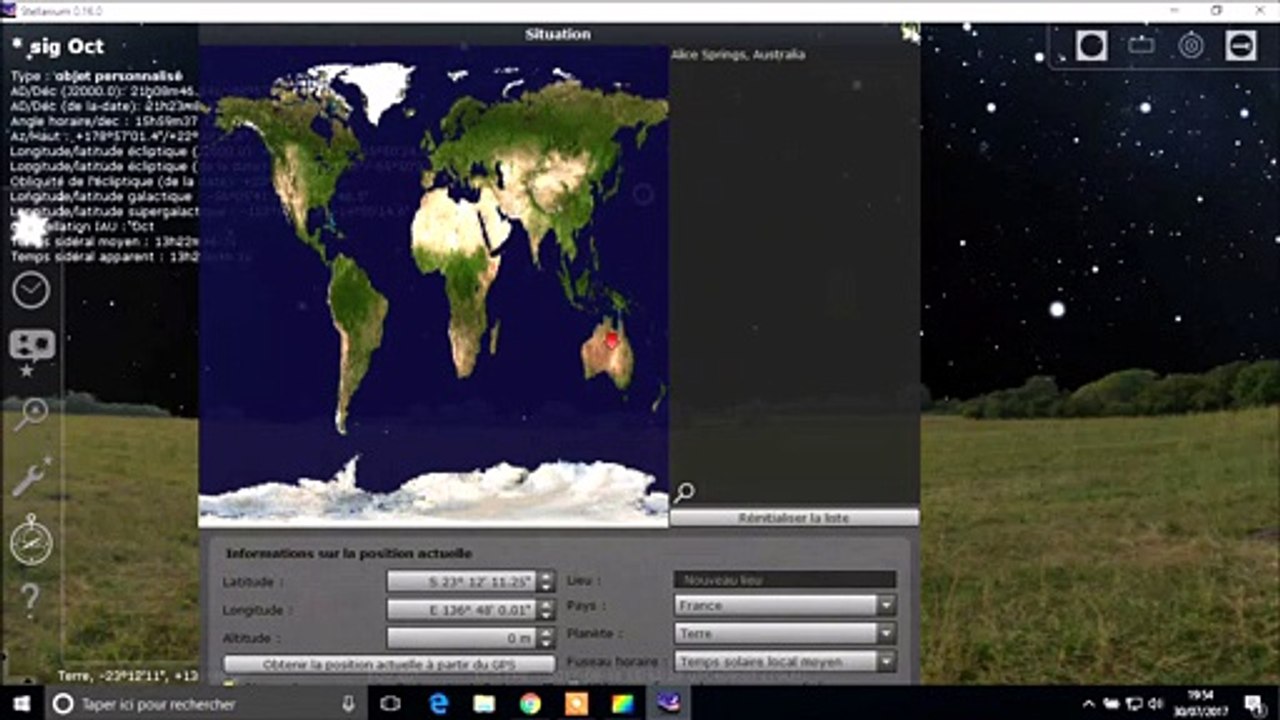Toggle the Telrad sight circles button

point(1190,45)
